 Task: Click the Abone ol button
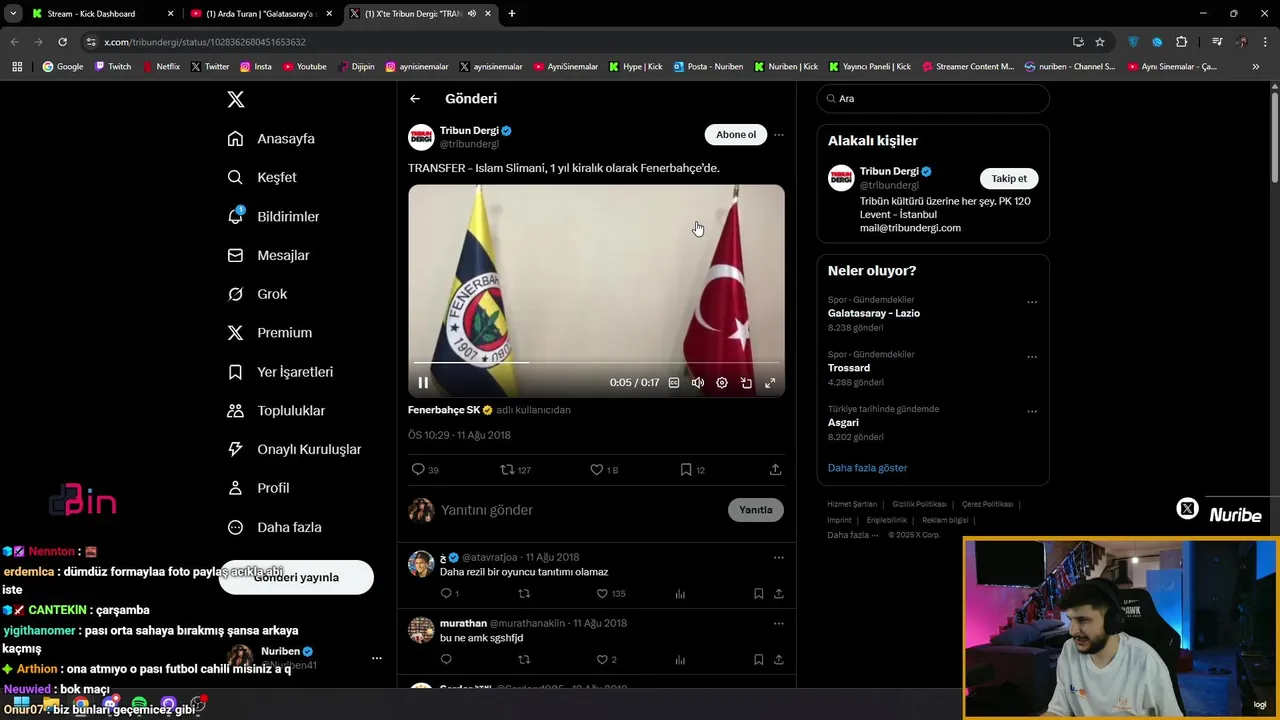pyautogui.click(x=736, y=134)
